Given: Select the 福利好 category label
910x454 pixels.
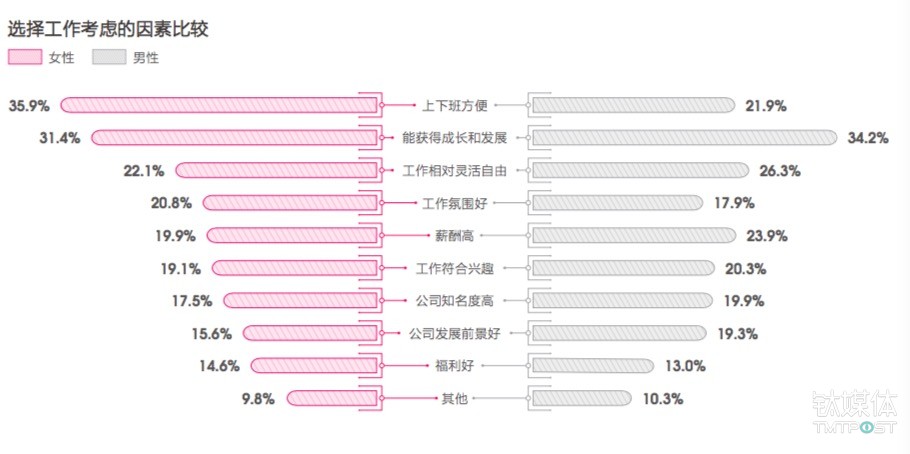Looking at the screenshot, I should 455,366.
